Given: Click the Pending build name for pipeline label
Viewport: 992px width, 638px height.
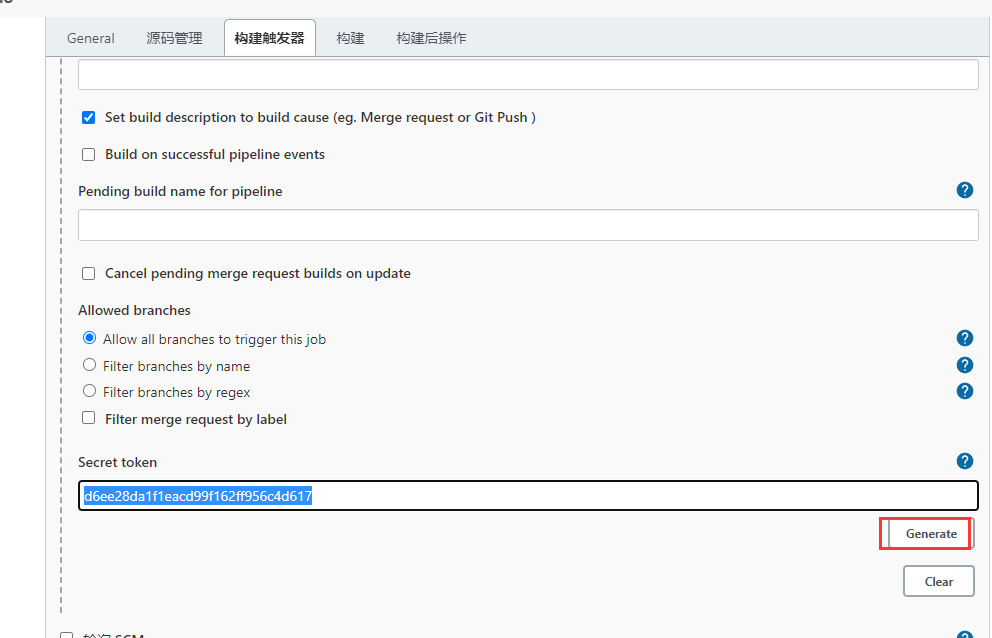Looking at the screenshot, I should pyautogui.click(x=180, y=191).
